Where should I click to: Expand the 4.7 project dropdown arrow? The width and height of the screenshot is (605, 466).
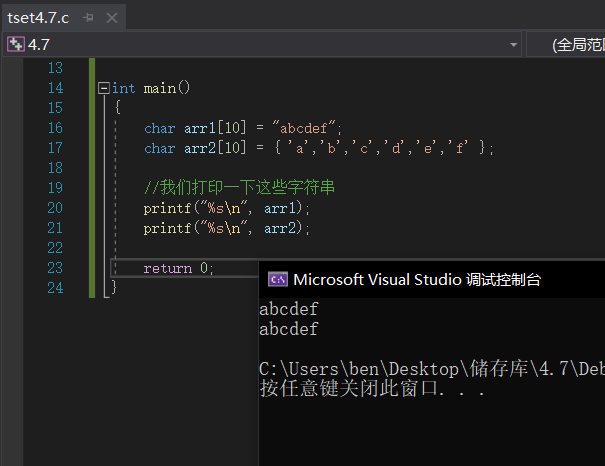[x=513, y=45]
